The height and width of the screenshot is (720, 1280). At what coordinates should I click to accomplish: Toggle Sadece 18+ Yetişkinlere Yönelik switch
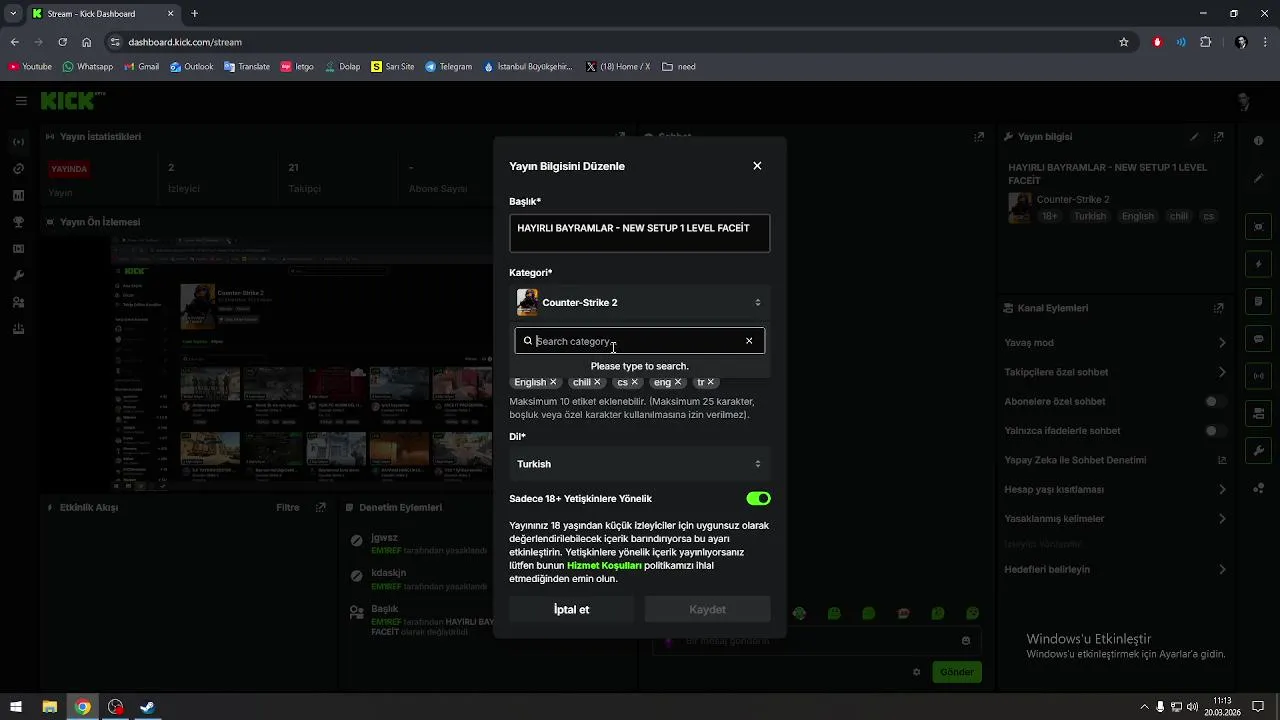[758, 499]
